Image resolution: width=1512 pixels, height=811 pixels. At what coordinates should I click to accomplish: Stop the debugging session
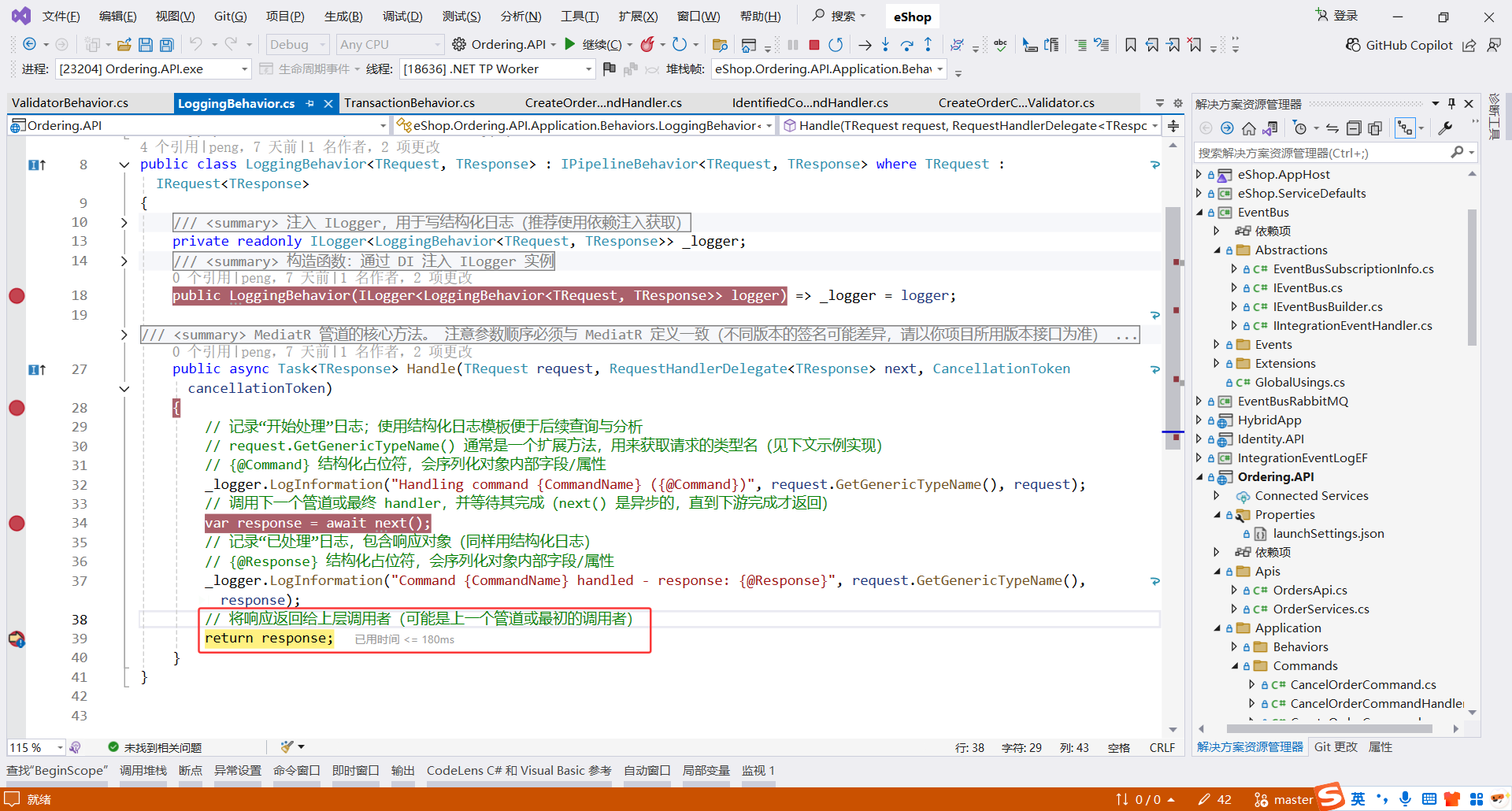[813, 45]
